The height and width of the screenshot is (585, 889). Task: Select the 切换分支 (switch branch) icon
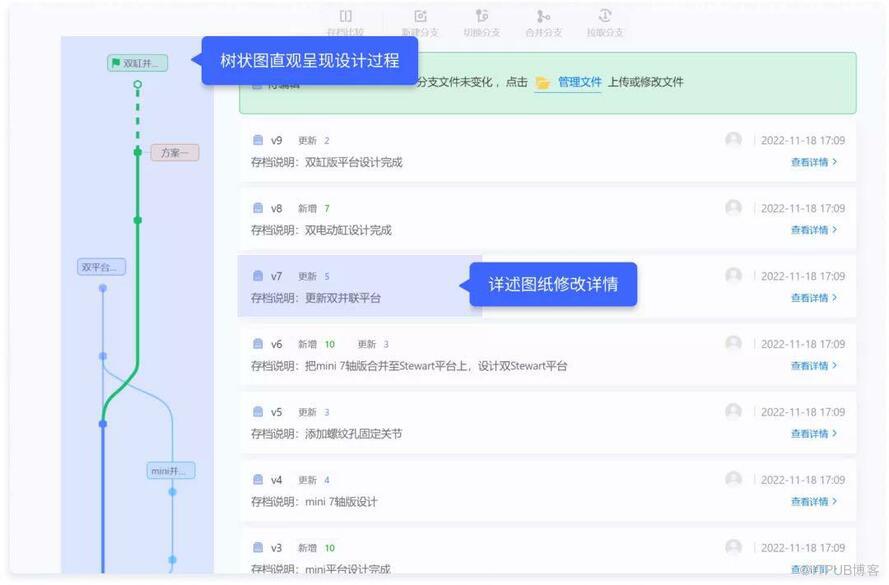[x=482, y=17]
